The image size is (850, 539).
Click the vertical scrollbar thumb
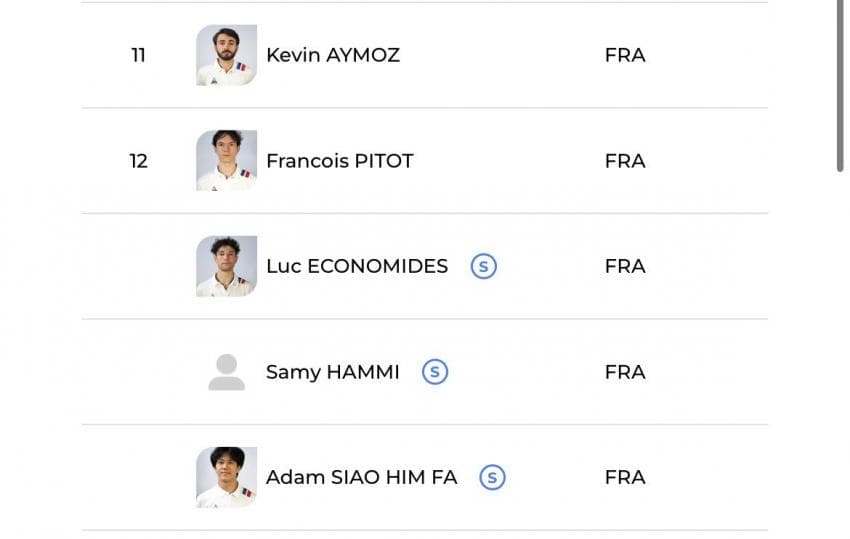click(840, 85)
